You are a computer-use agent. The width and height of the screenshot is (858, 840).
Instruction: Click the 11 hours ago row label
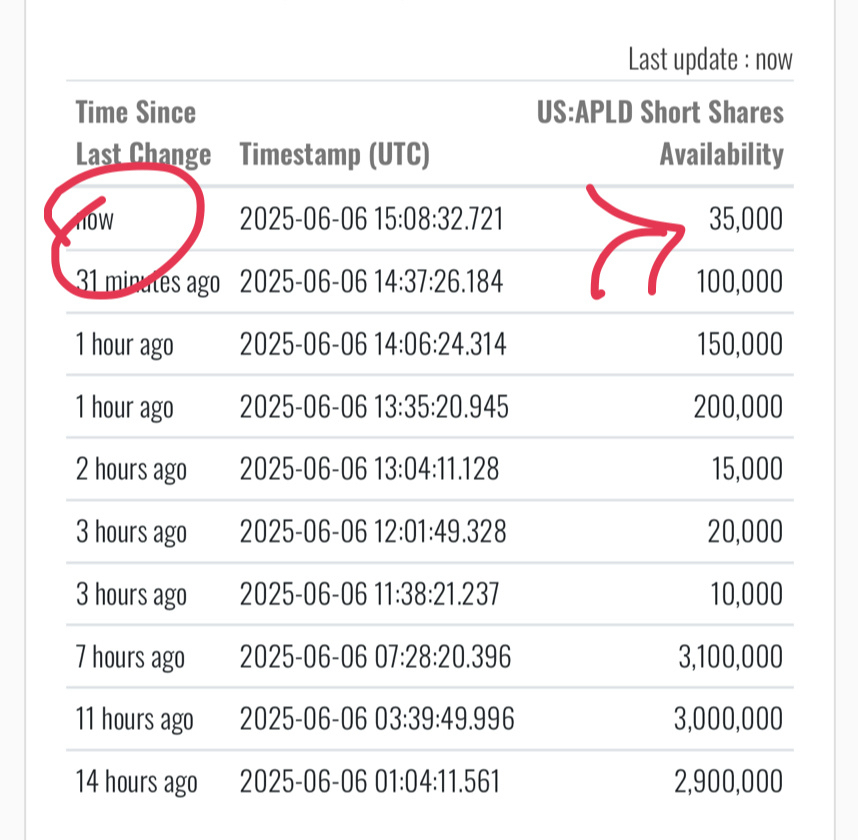click(x=135, y=720)
